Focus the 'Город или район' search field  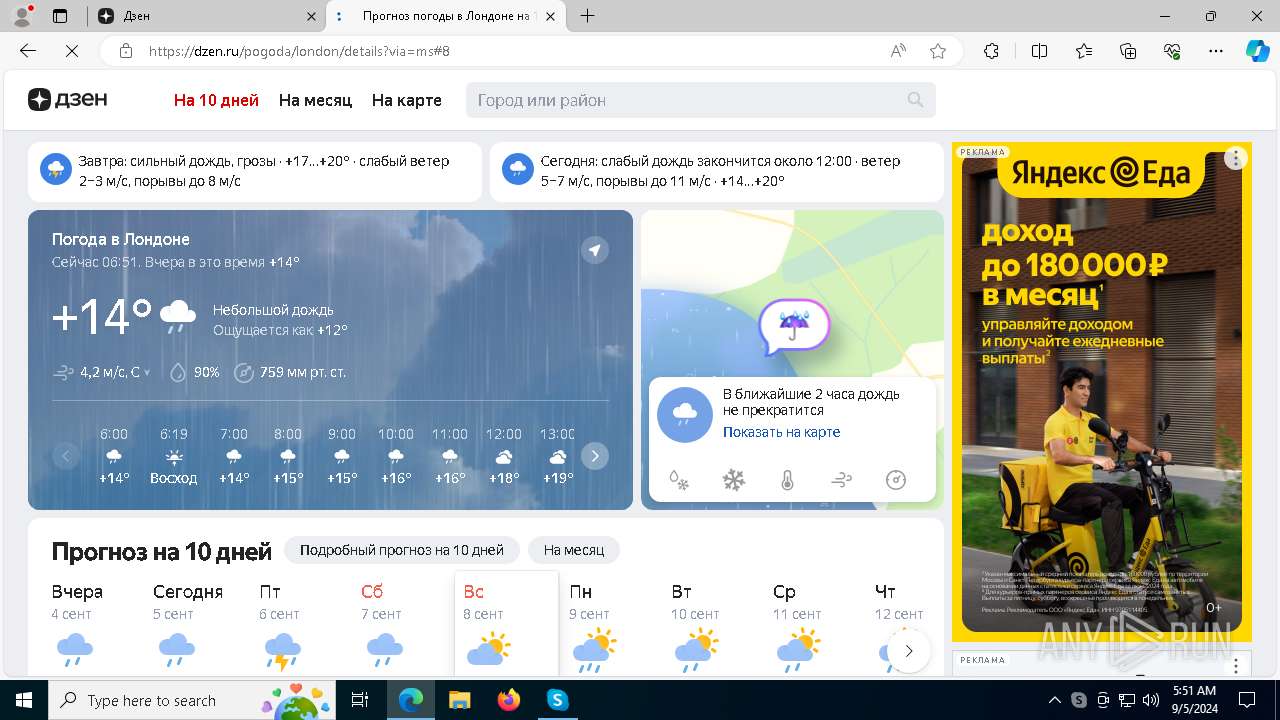pyautogui.click(x=700, y=100)
